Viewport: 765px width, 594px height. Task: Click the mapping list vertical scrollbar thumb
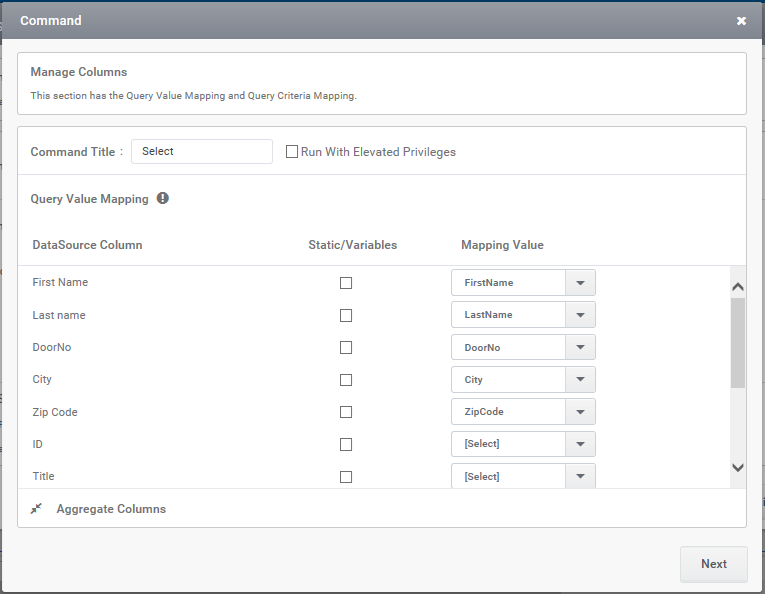738,343
